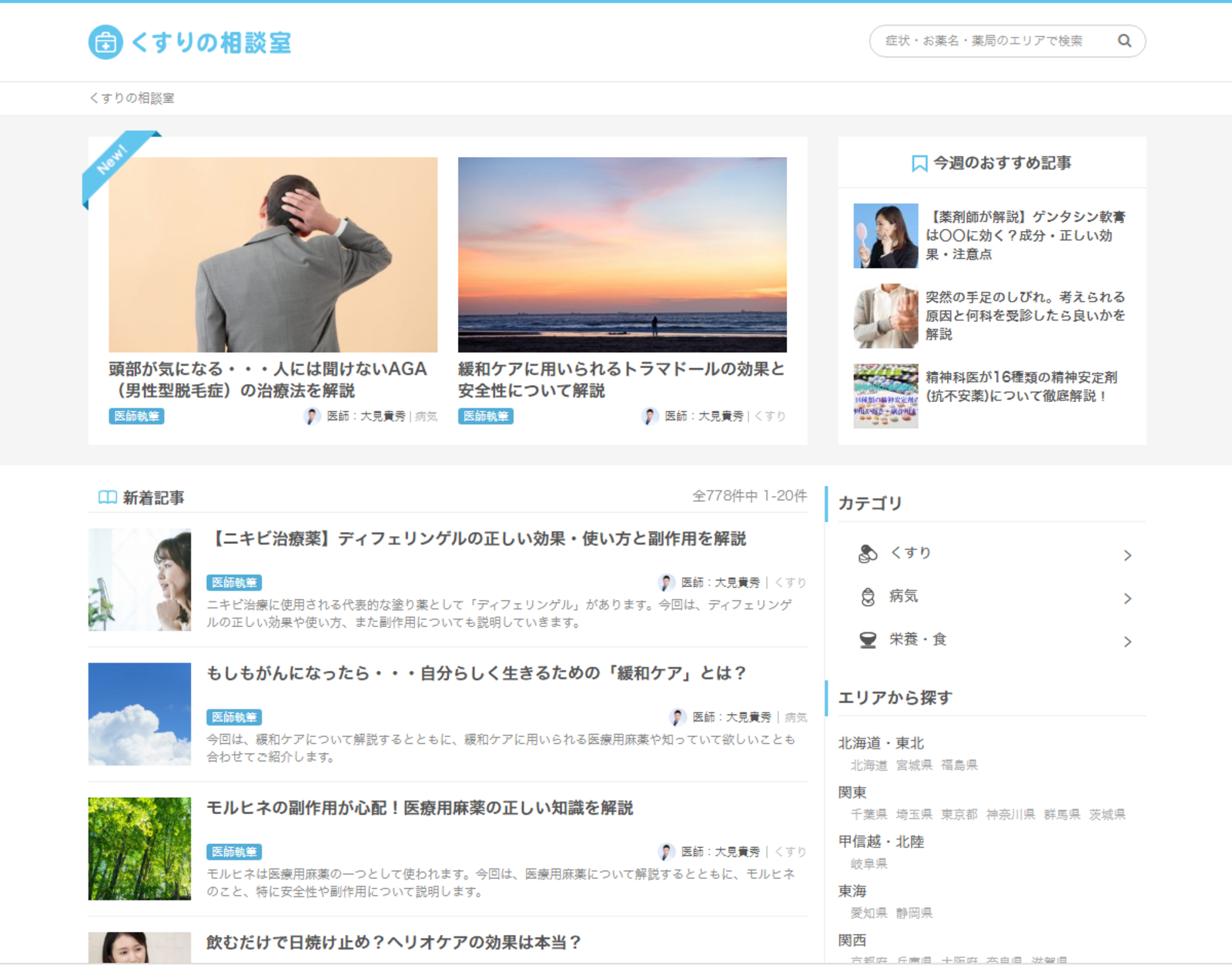Select 福島県 area link
The width and height of the screenshot is (1232, 965).
click(959, 765)
